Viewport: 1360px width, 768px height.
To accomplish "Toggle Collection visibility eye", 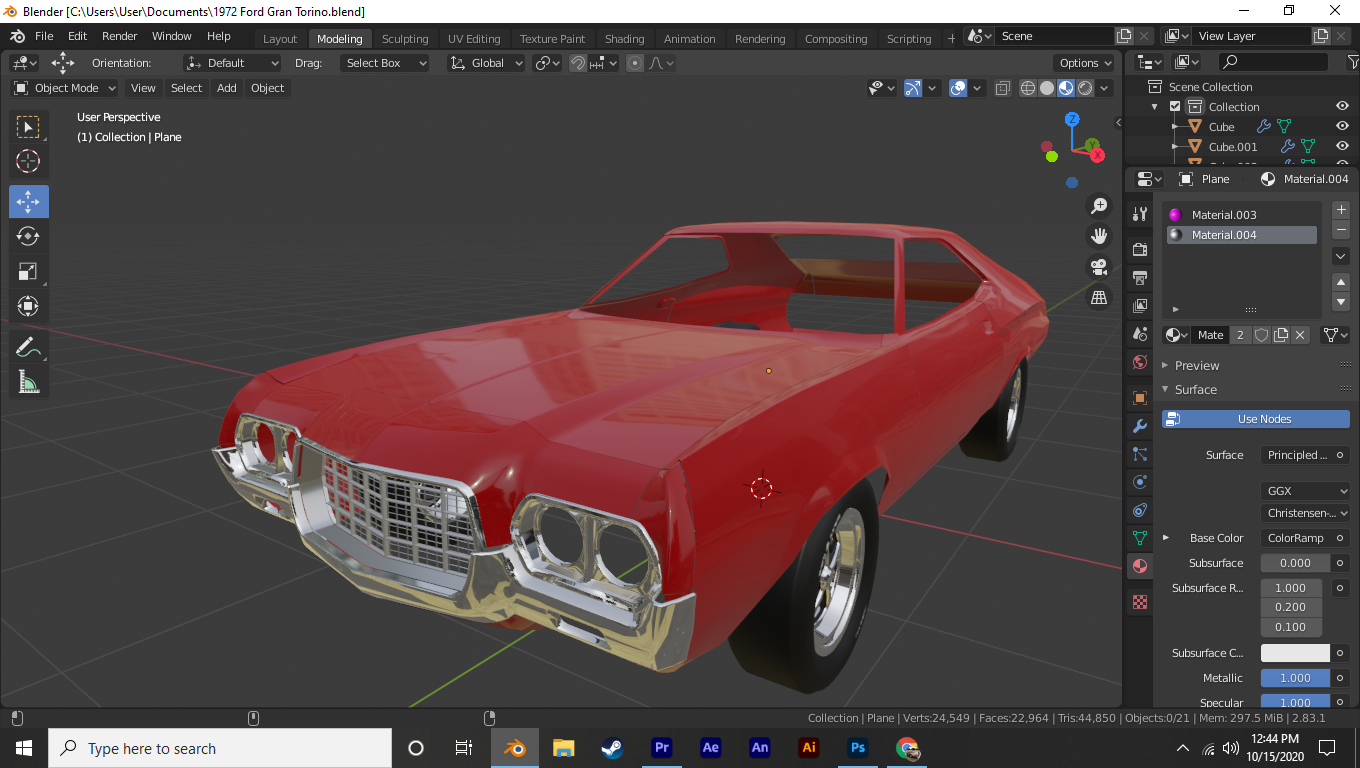I will [x=1342, y=107].
